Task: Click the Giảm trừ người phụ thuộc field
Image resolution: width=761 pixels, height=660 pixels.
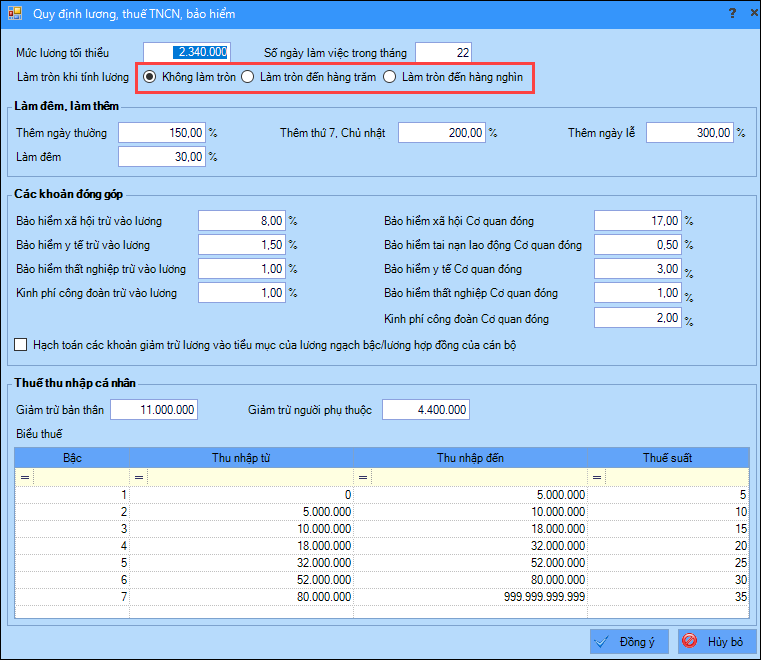Action: 426,410
